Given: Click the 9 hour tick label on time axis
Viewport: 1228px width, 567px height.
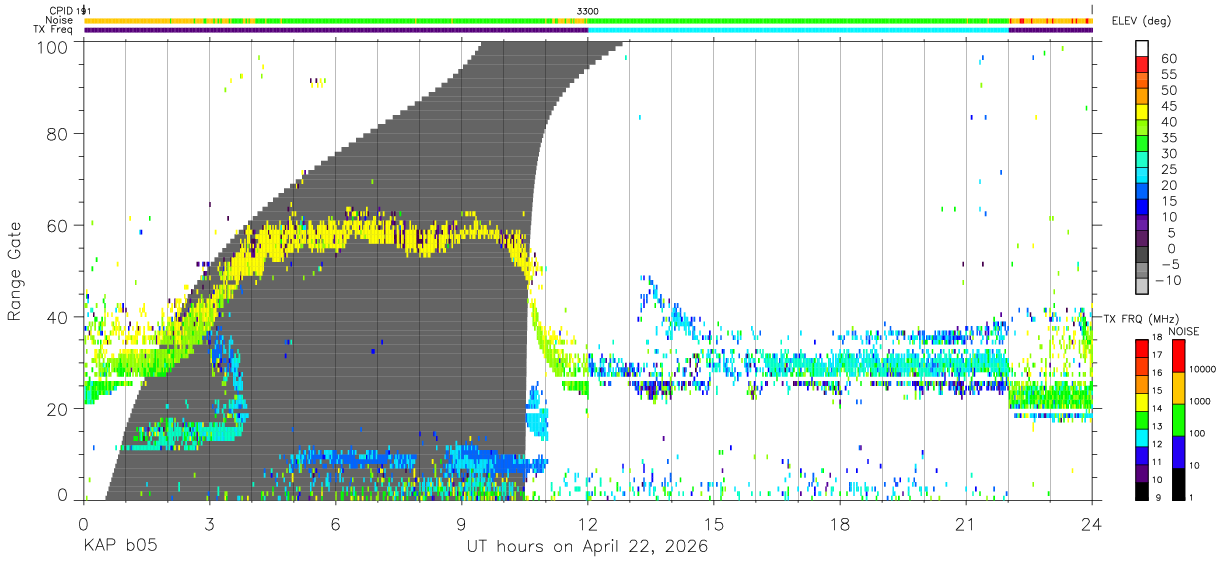Looking at the screenshot, I should tap(461, 524).
